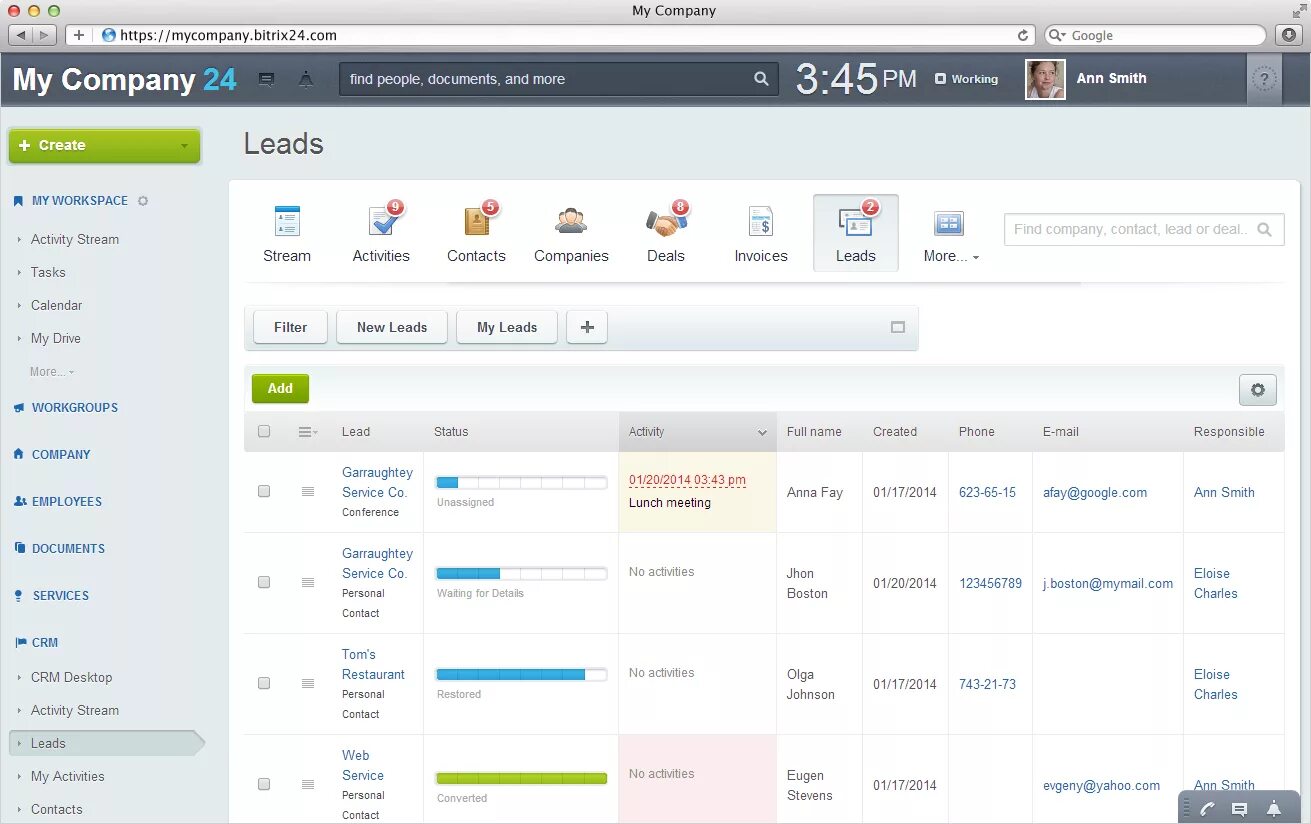Open header actions menu dropdown in table
Viewport: 1311px width, 824px height.
pyautogui.click(x=308, y=432)
